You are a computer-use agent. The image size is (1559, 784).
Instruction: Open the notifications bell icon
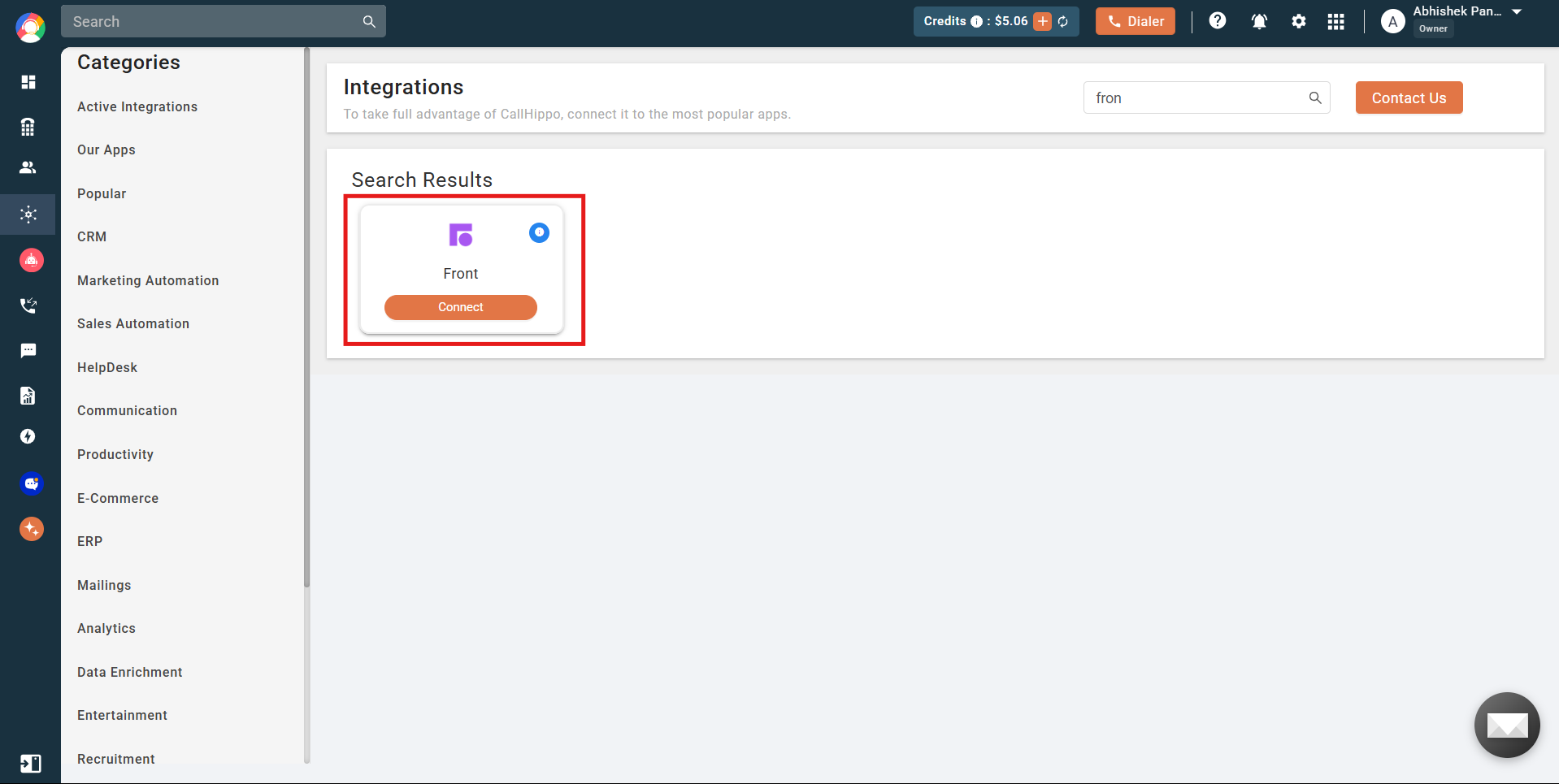click(1259, 22)
